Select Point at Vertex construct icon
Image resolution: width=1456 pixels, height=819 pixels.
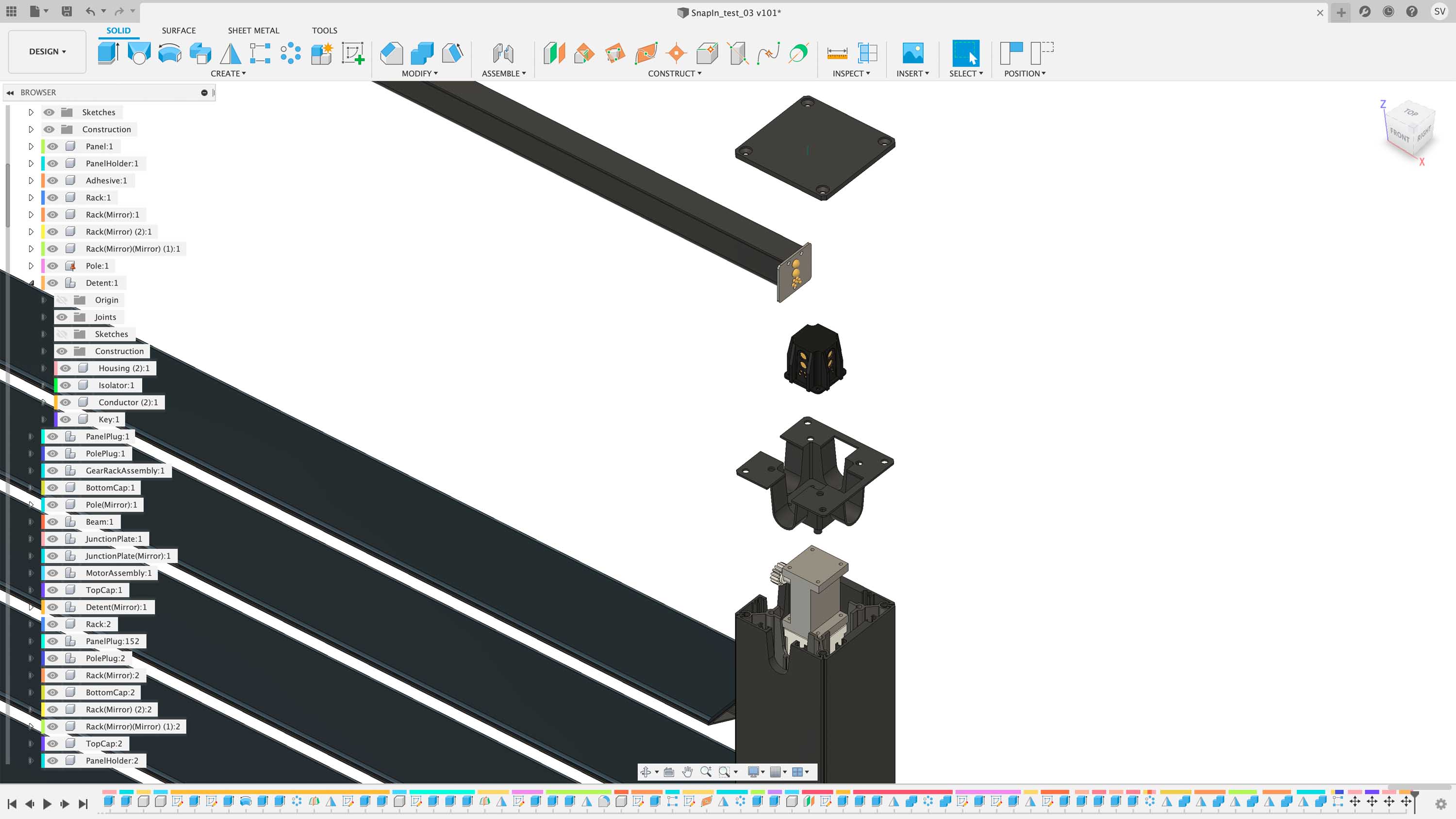click(676, 54)
